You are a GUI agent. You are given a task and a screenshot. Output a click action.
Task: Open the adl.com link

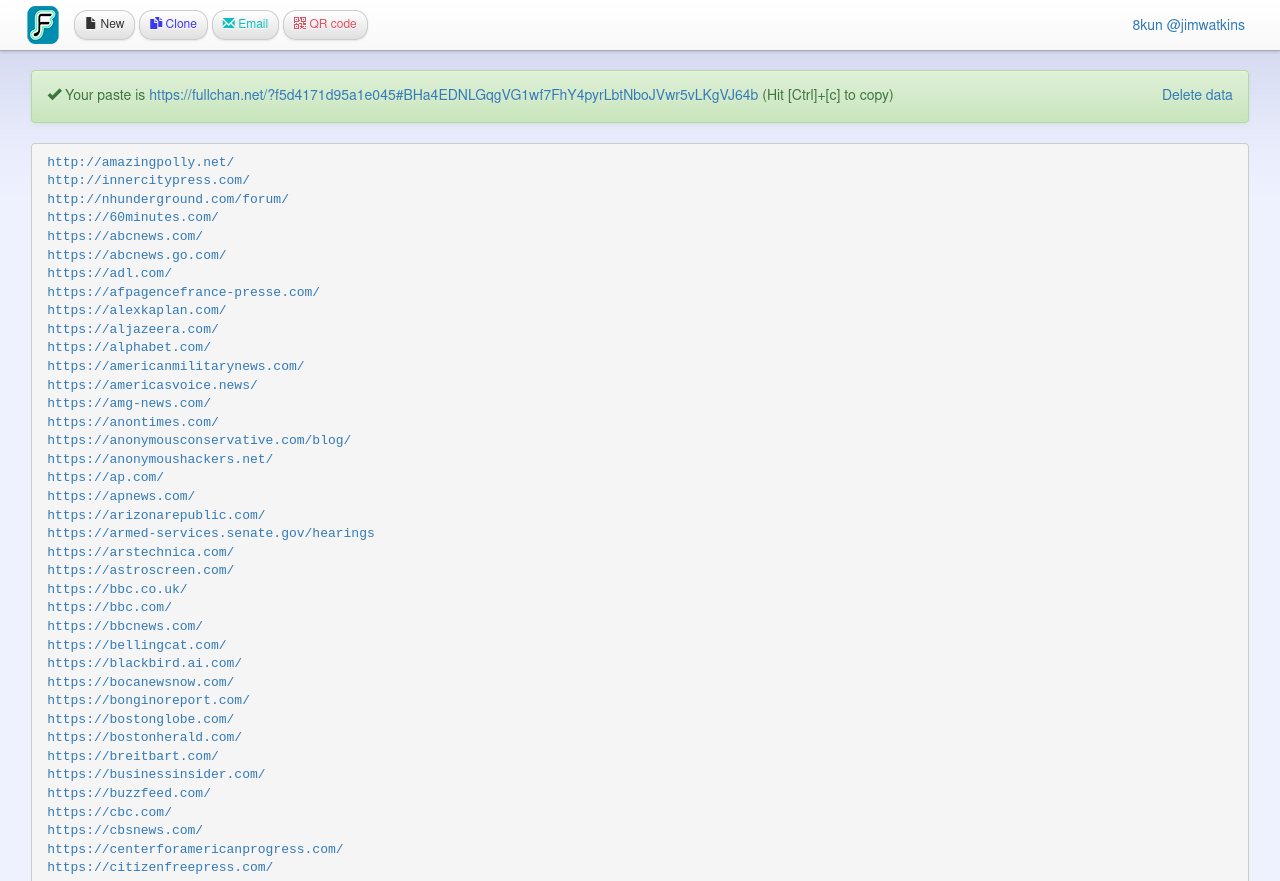pos(109,273)
